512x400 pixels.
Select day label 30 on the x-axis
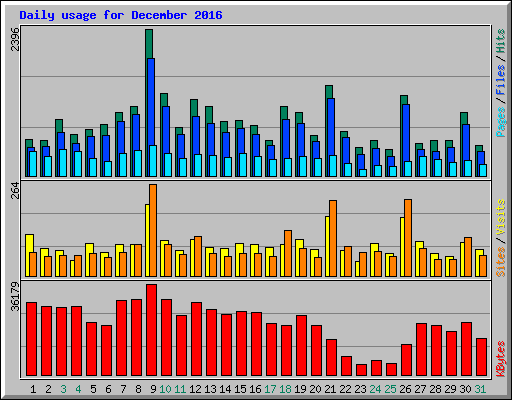pos(465,389)
